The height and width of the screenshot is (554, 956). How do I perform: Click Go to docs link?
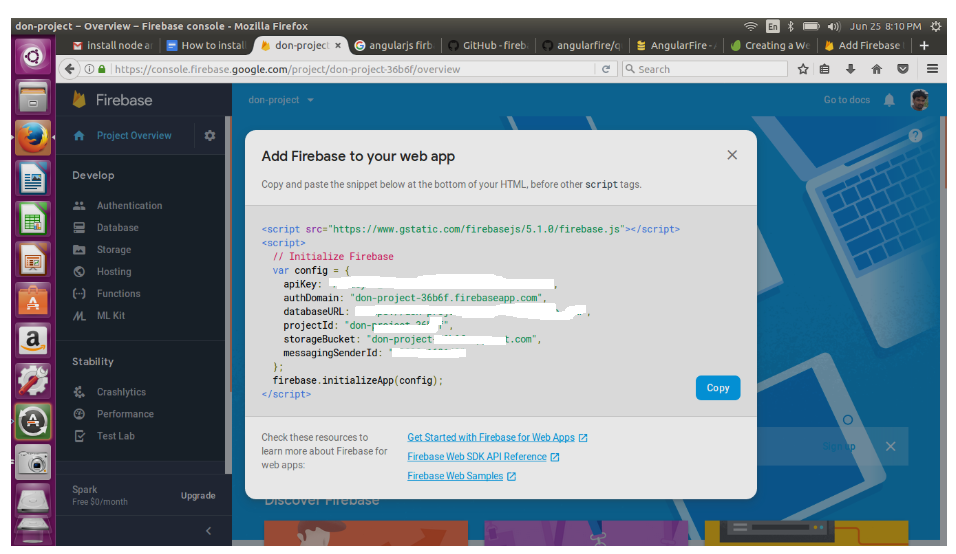[846, 100]
